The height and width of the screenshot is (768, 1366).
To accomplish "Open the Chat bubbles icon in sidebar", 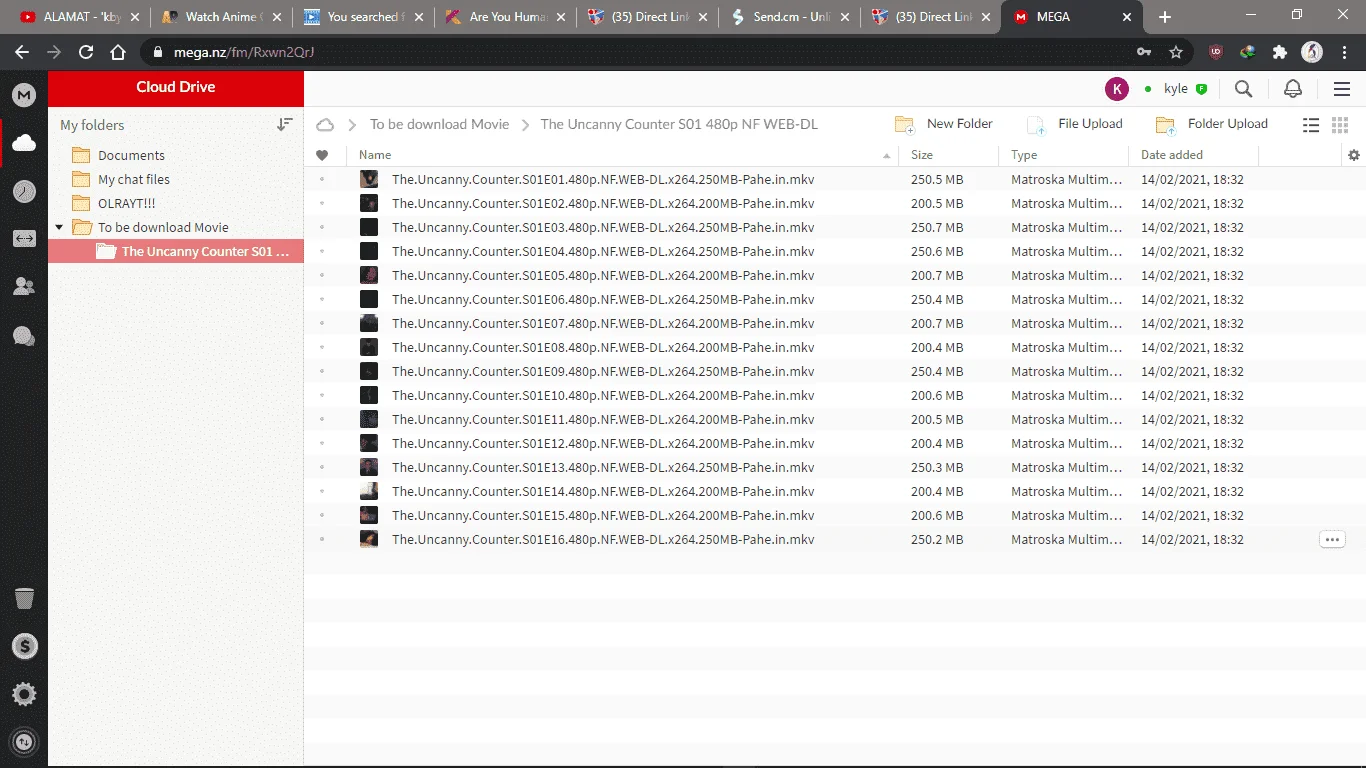I will (x=24, y=336).
